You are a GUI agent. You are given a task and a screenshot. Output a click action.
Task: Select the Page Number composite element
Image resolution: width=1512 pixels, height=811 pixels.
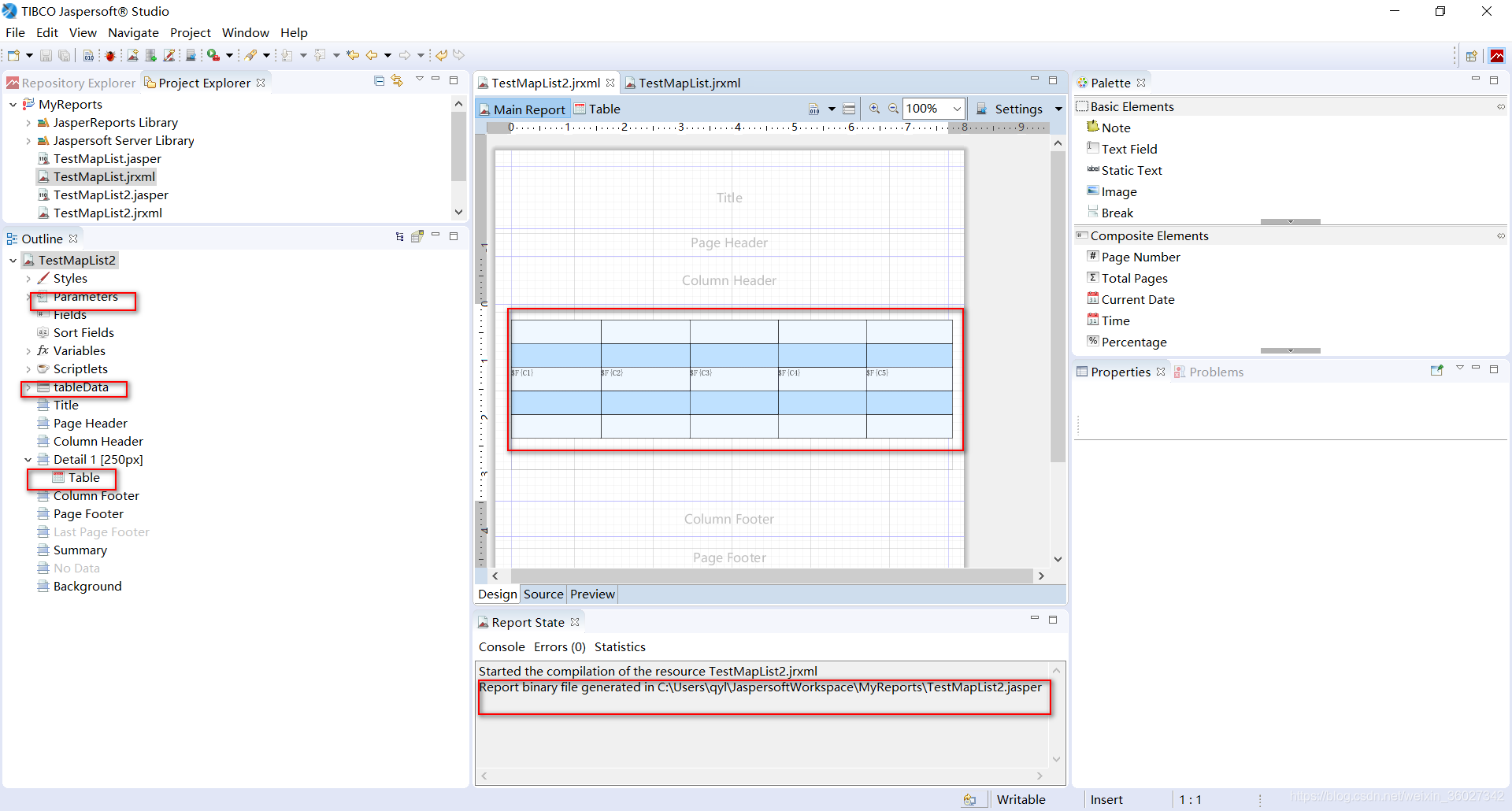(x=1133, y=257)
